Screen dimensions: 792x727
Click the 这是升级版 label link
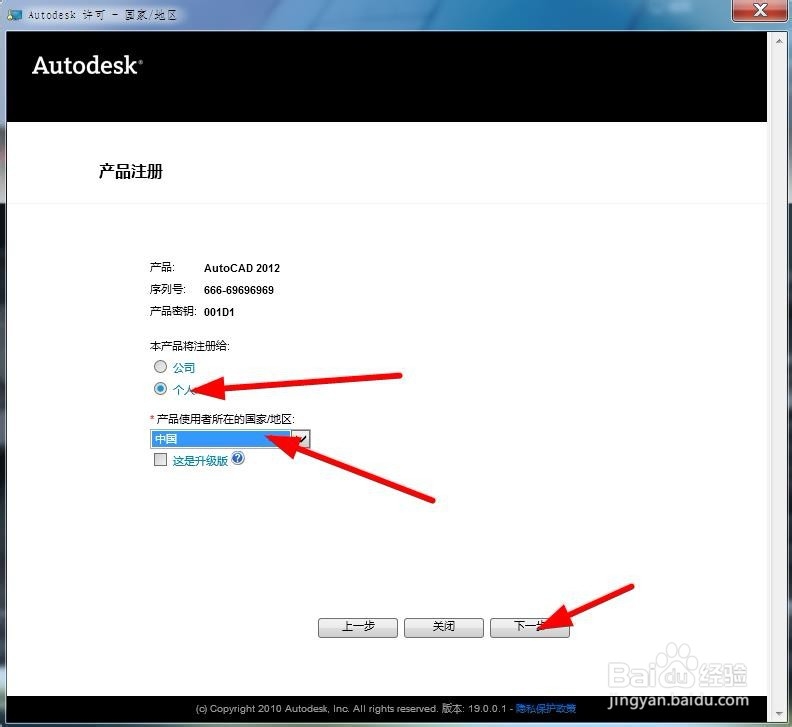[201, 460]
